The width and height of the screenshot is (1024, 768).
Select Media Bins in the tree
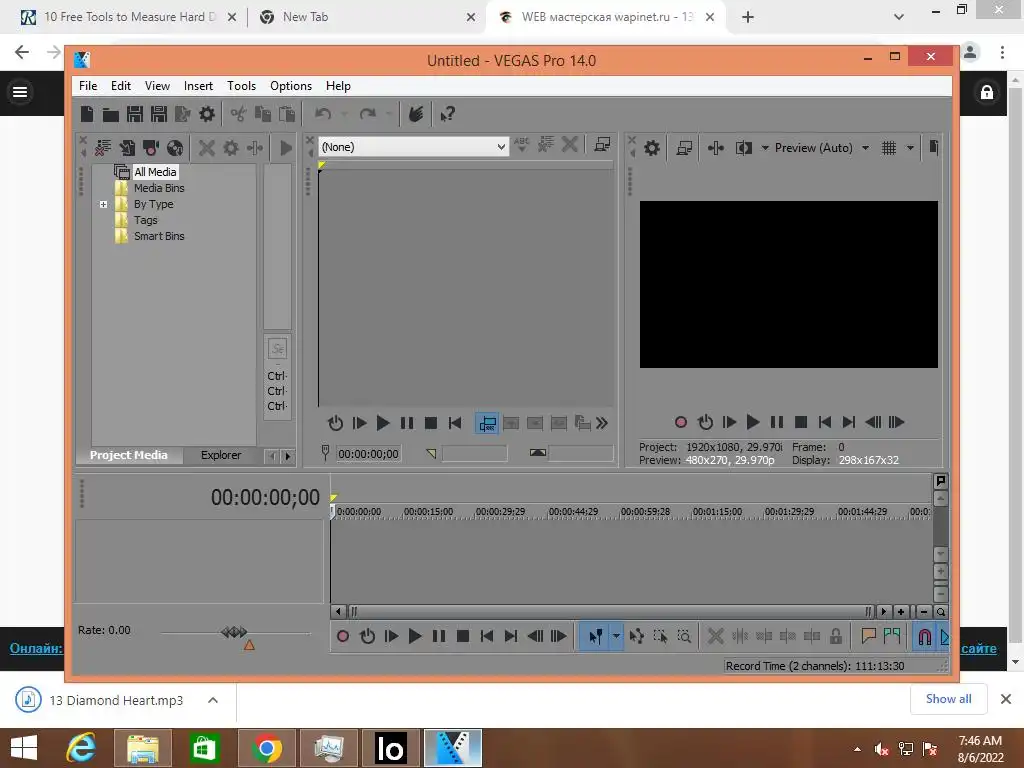pos(159,188)
